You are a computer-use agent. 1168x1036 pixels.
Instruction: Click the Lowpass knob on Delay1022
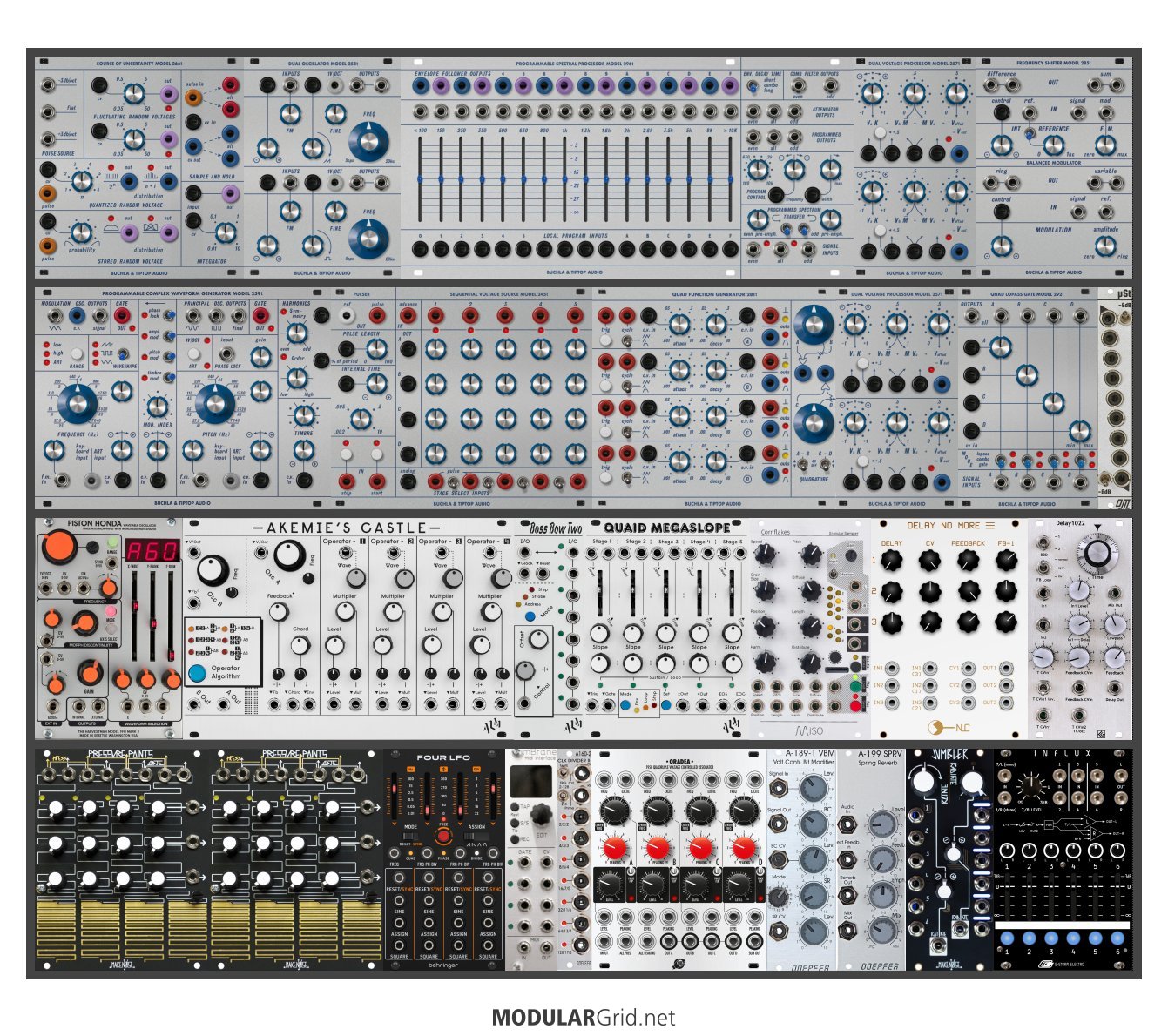[1116, 623]
